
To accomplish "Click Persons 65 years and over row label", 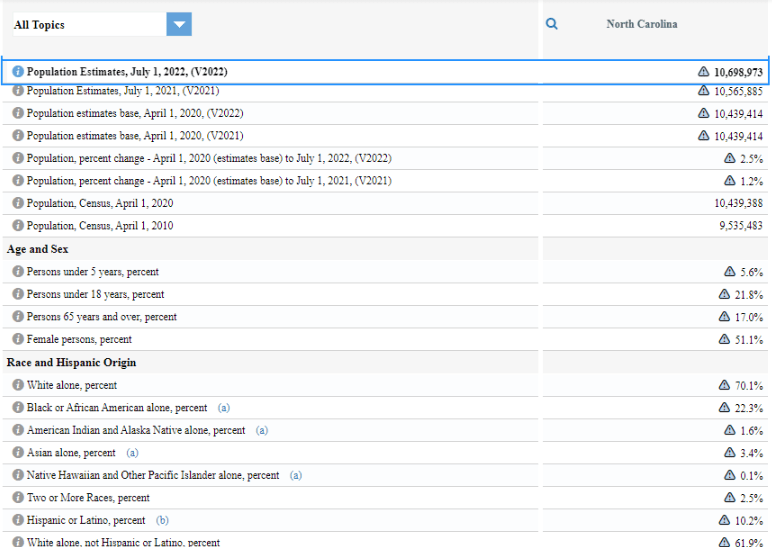I will pos(101,317).
